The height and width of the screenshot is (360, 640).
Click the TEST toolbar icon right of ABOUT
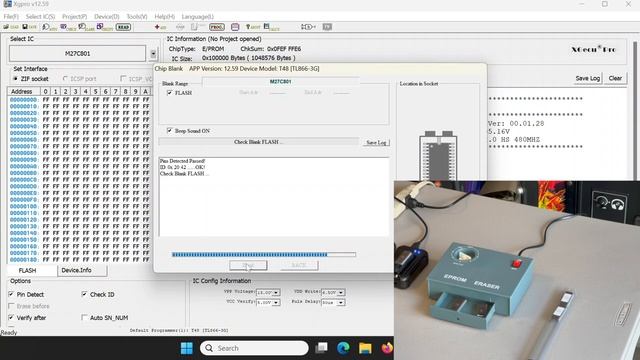click(271, 27)
